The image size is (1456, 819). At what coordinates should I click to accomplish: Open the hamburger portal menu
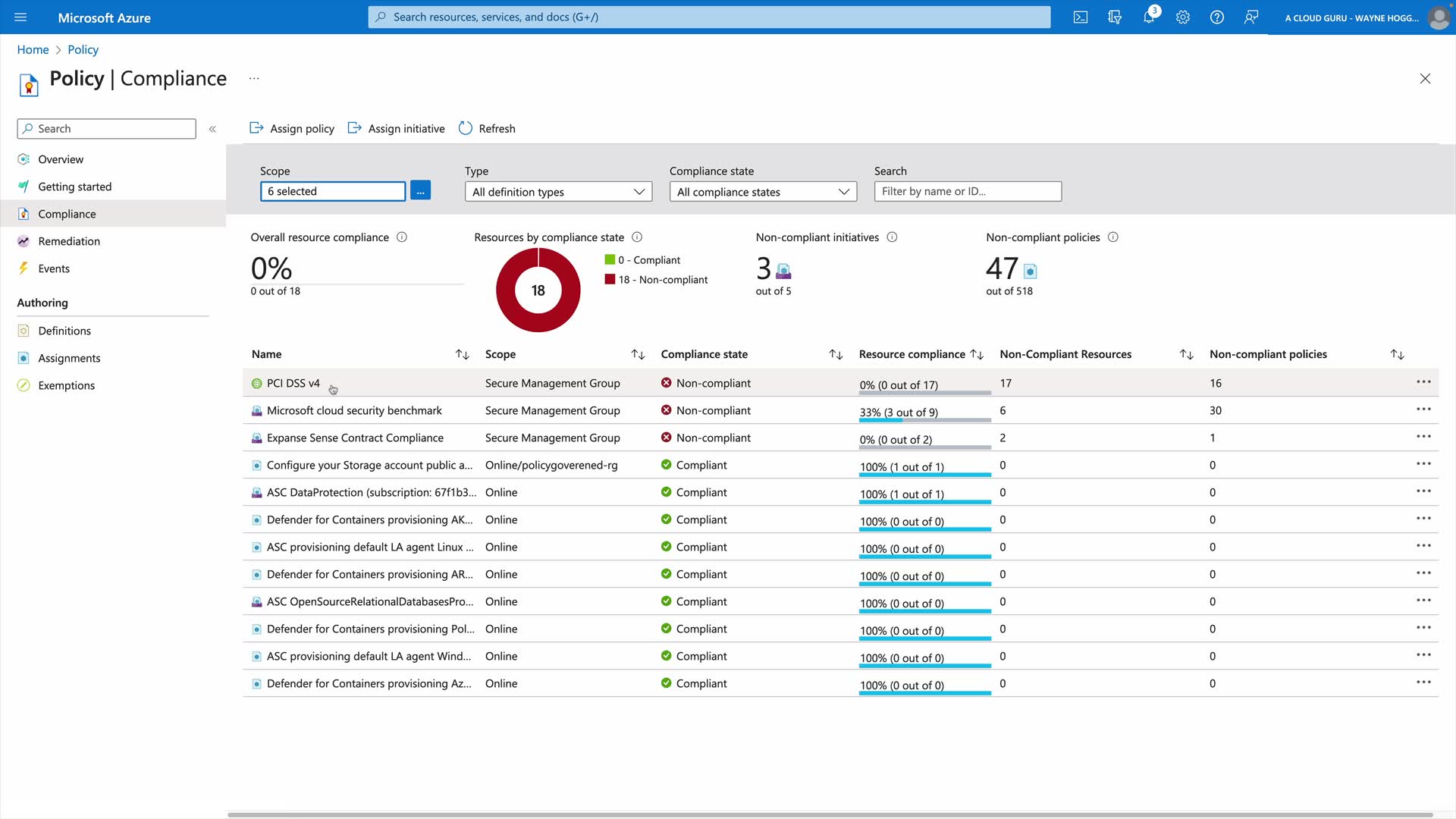(20, 17)
